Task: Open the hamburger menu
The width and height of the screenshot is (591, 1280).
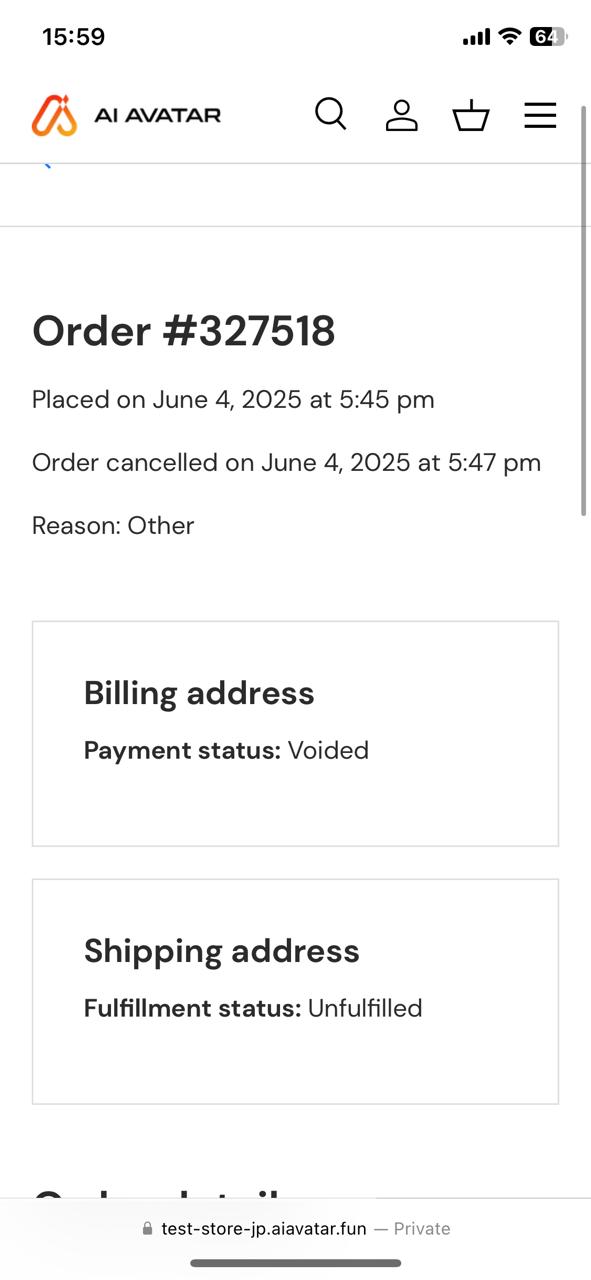Action: tap(540, 116)
